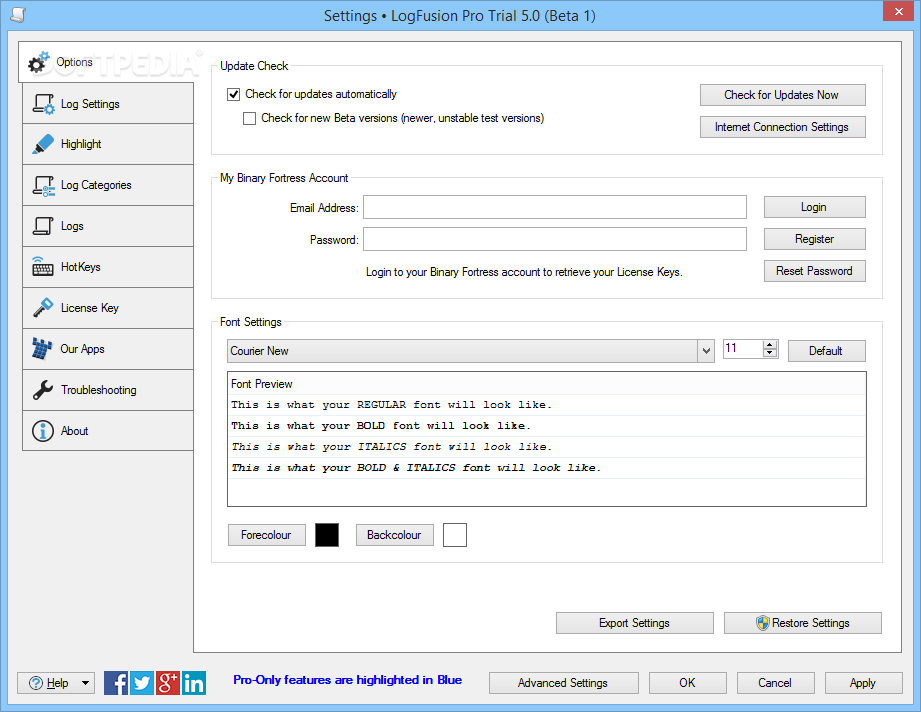Open the LinkedIn icon

[193, 683]
